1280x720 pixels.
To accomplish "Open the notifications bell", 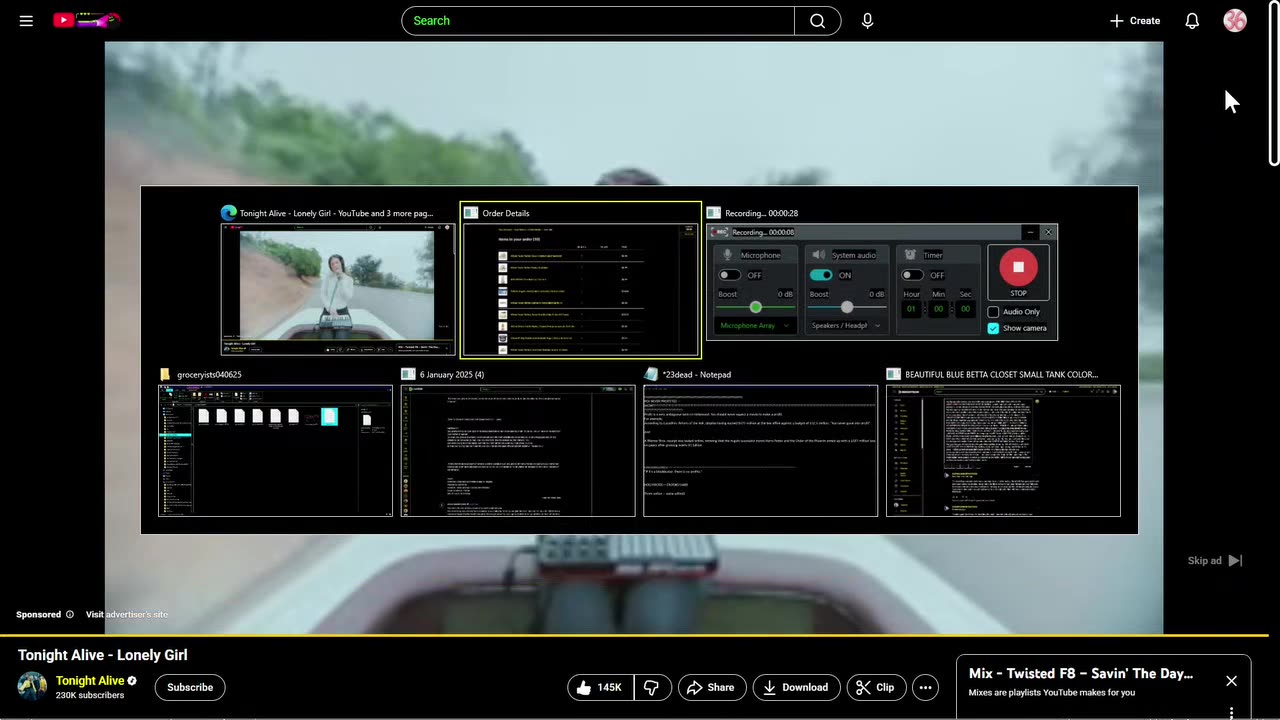I will [x=1192, y=20].
